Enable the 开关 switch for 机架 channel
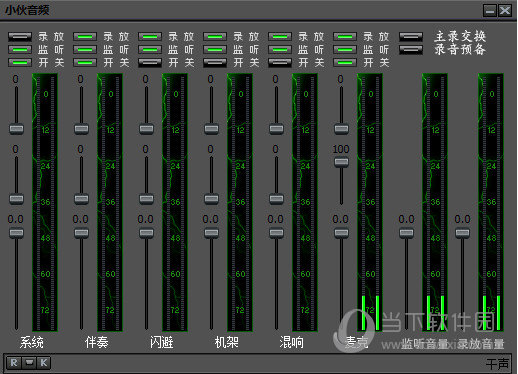Screen dimensions: 518x374 pyautogui.click(x=215, y=62)
